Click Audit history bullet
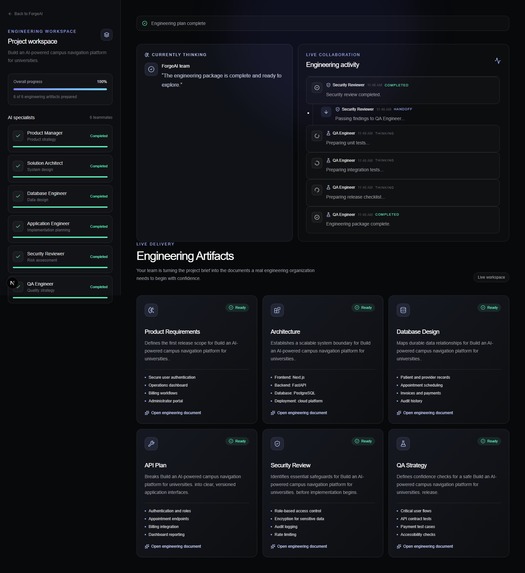 coord(411,401)
